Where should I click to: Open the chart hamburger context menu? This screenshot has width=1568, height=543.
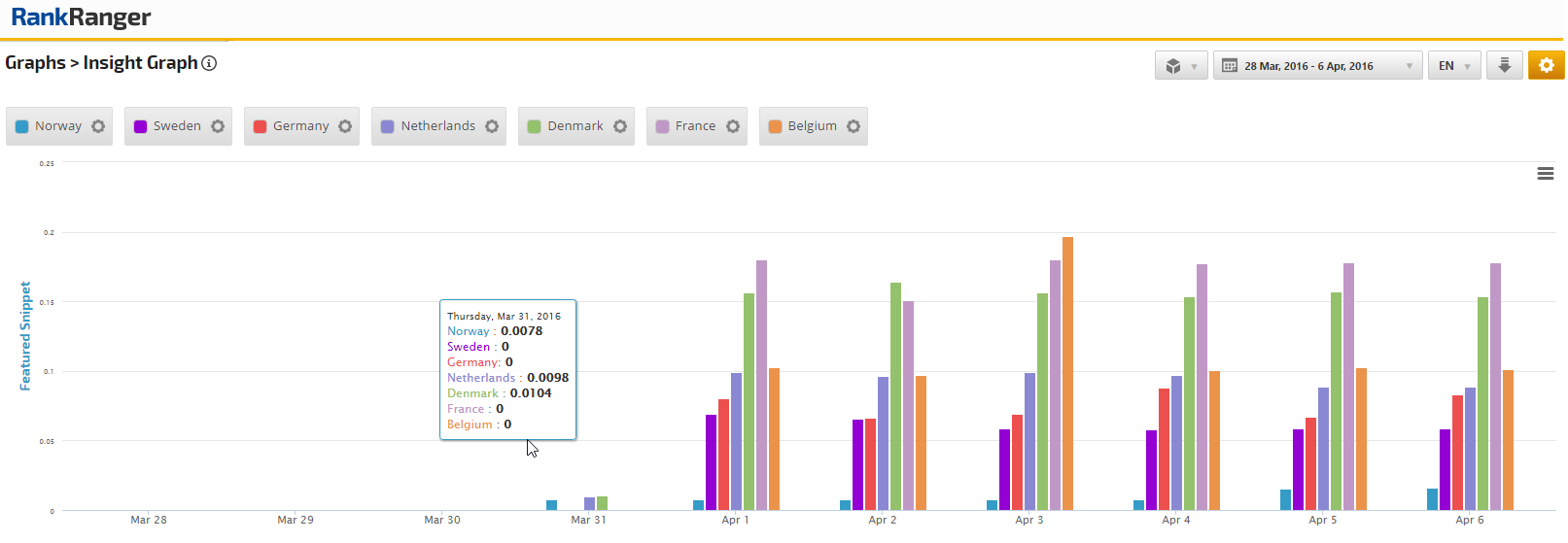[1545, 174]
